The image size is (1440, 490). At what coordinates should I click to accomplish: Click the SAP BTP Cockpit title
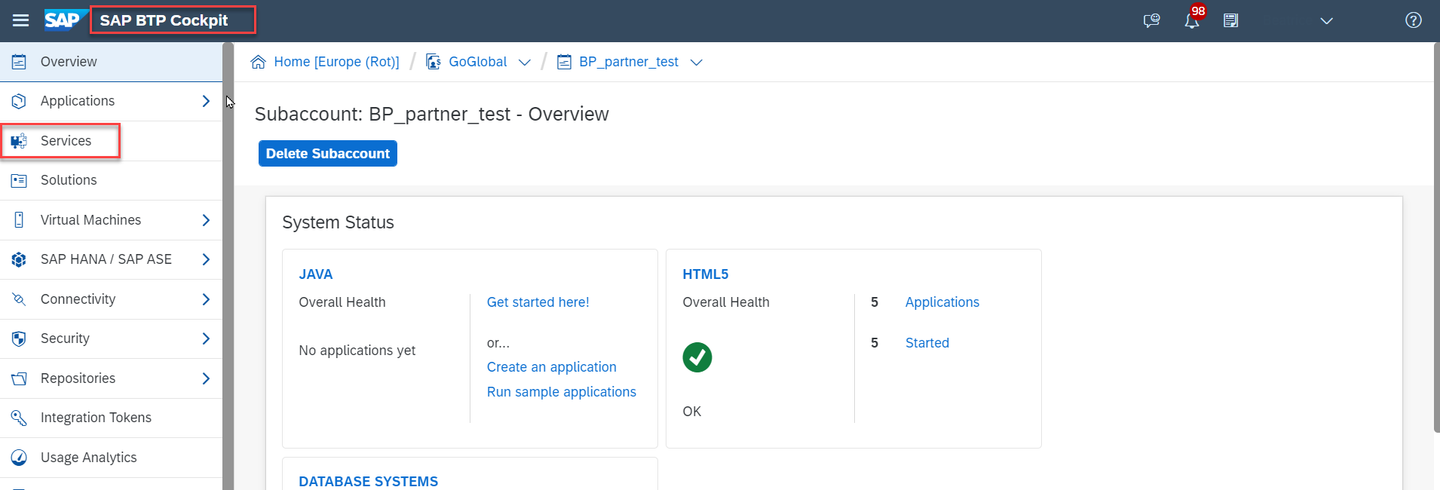pyautogui.click(x=164, y=20)
